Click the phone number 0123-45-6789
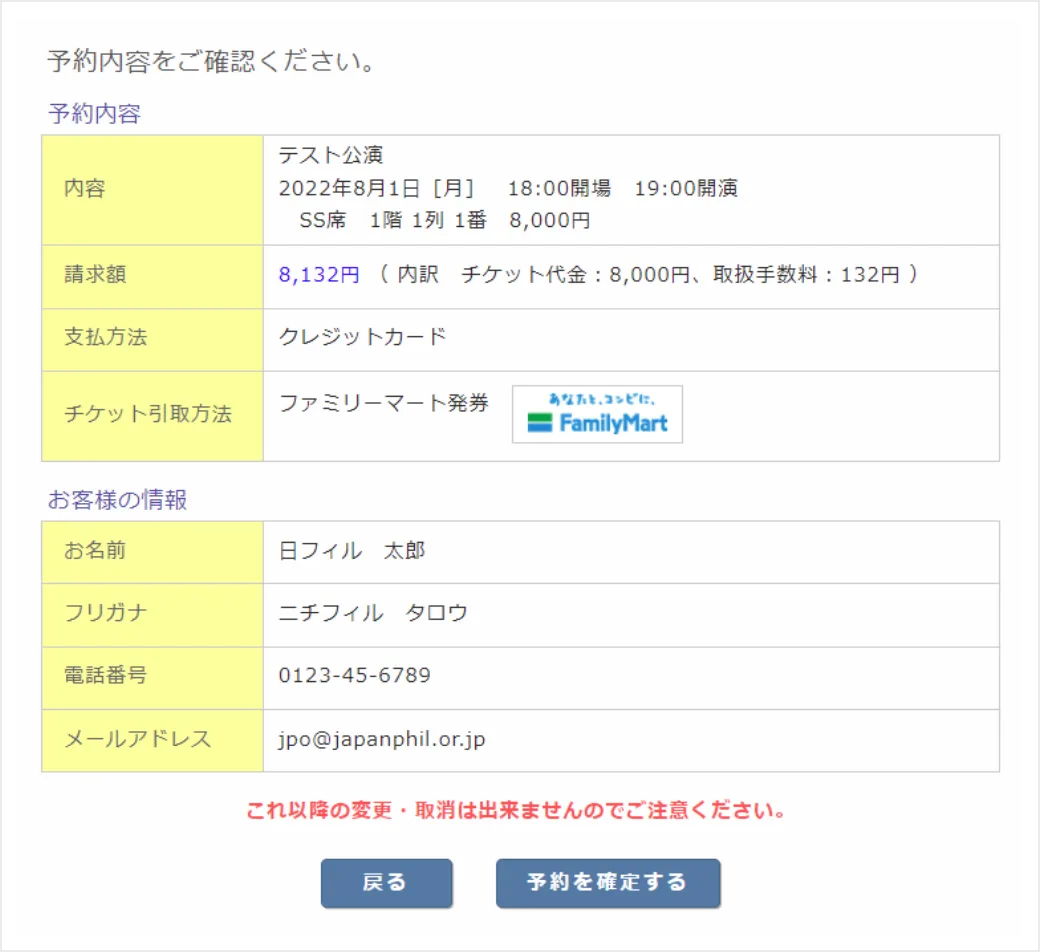Viewport: 1040px width, 952px height. [x=355, y=676]
